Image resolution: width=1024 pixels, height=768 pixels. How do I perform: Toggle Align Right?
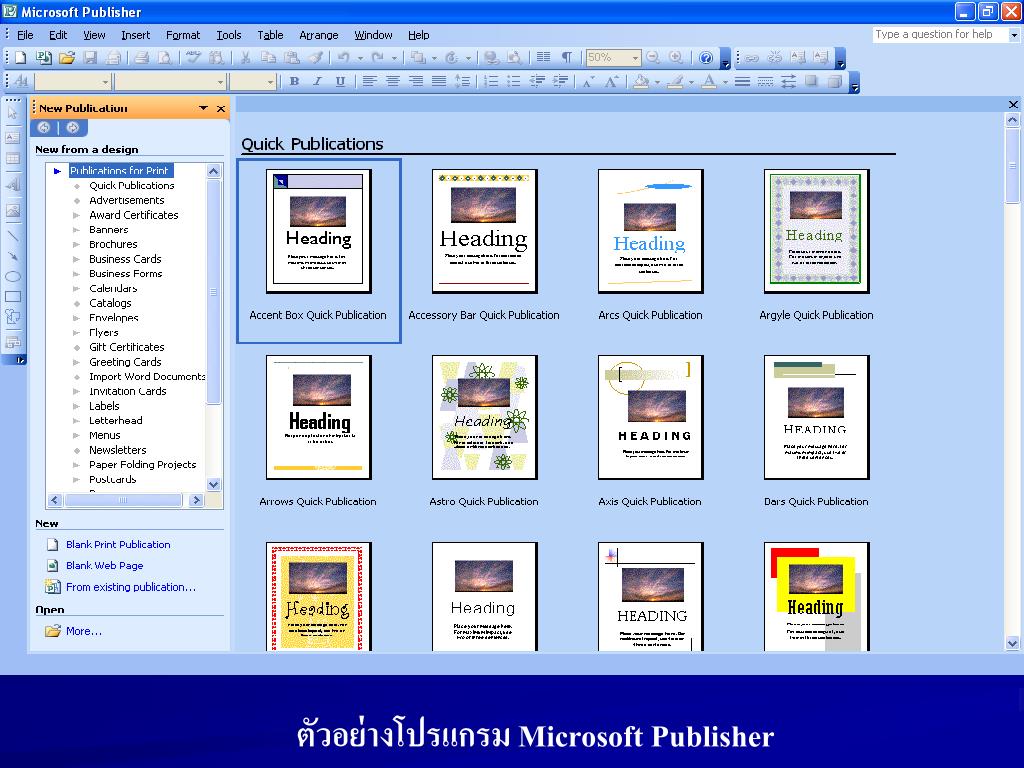click(x=415, y=82)
